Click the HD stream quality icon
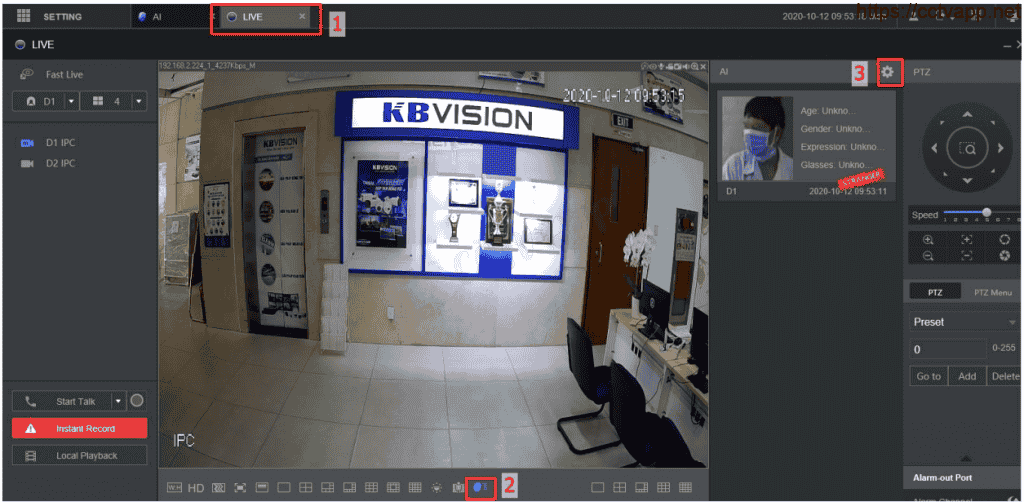This screenshot has height=502, width=1024. tap(196, 487)
